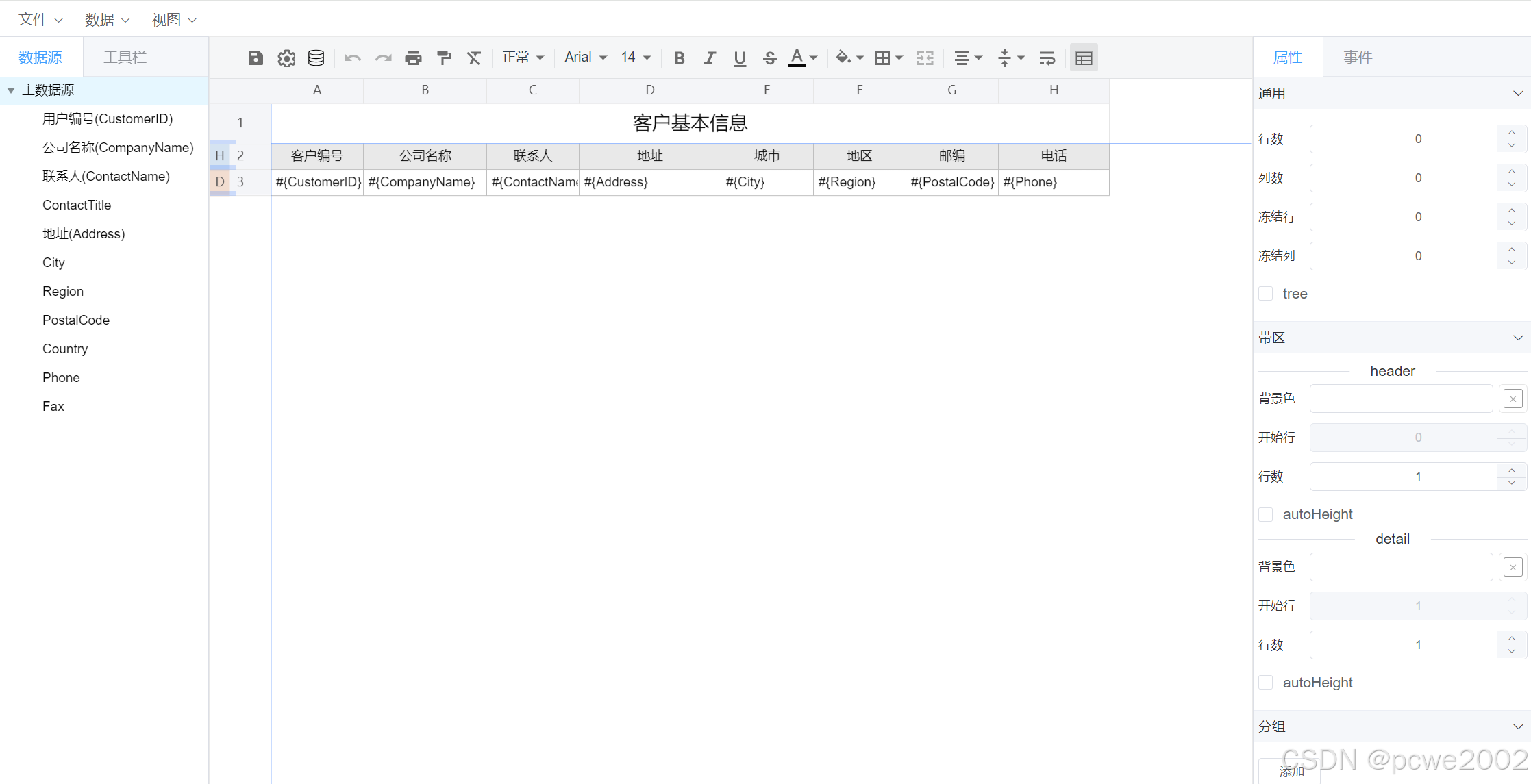Enable the tree checkbox

(x=1266, y=294)
